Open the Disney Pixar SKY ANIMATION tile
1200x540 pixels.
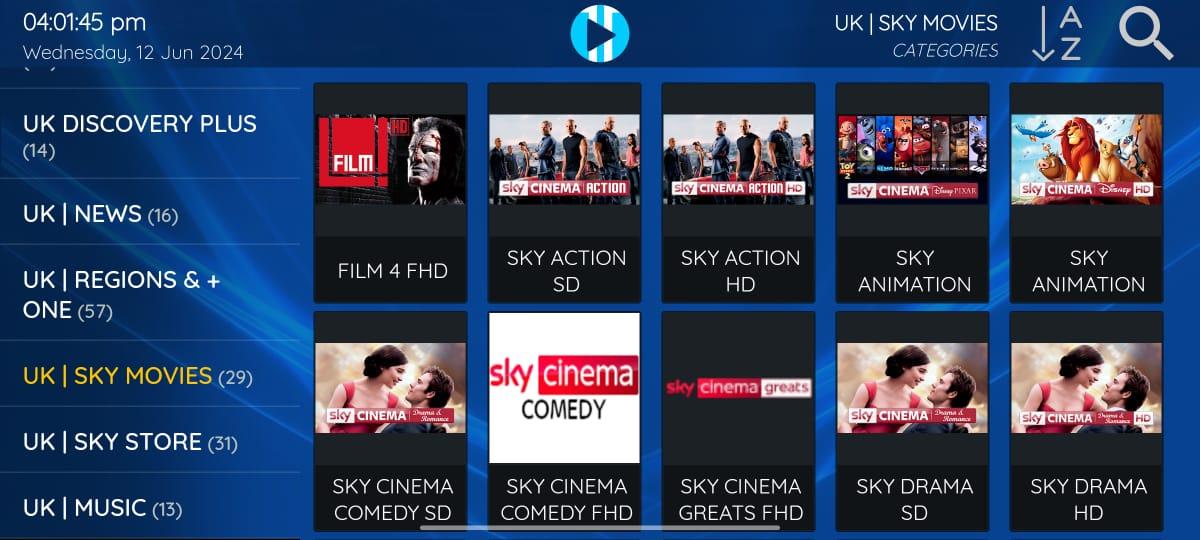[x=914, y=192]
